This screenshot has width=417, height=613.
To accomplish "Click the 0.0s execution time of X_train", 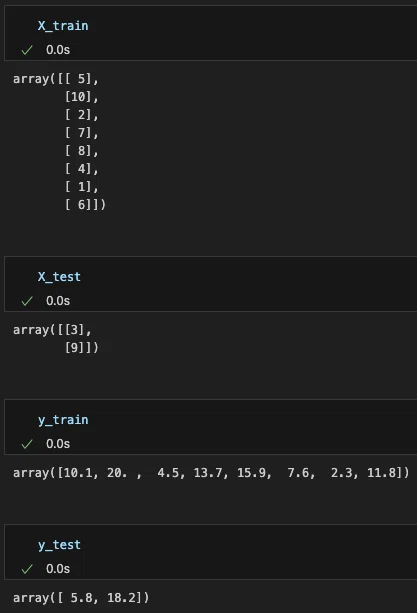I will pyautogui.click(x=58, y=50).
